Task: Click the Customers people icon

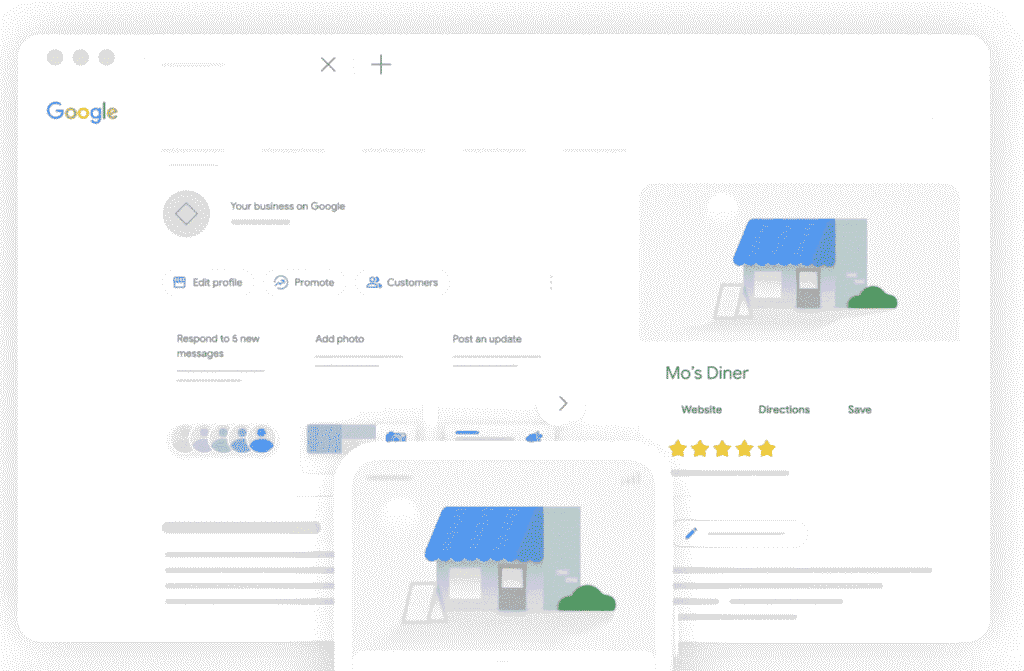Action: coord(374,283)
